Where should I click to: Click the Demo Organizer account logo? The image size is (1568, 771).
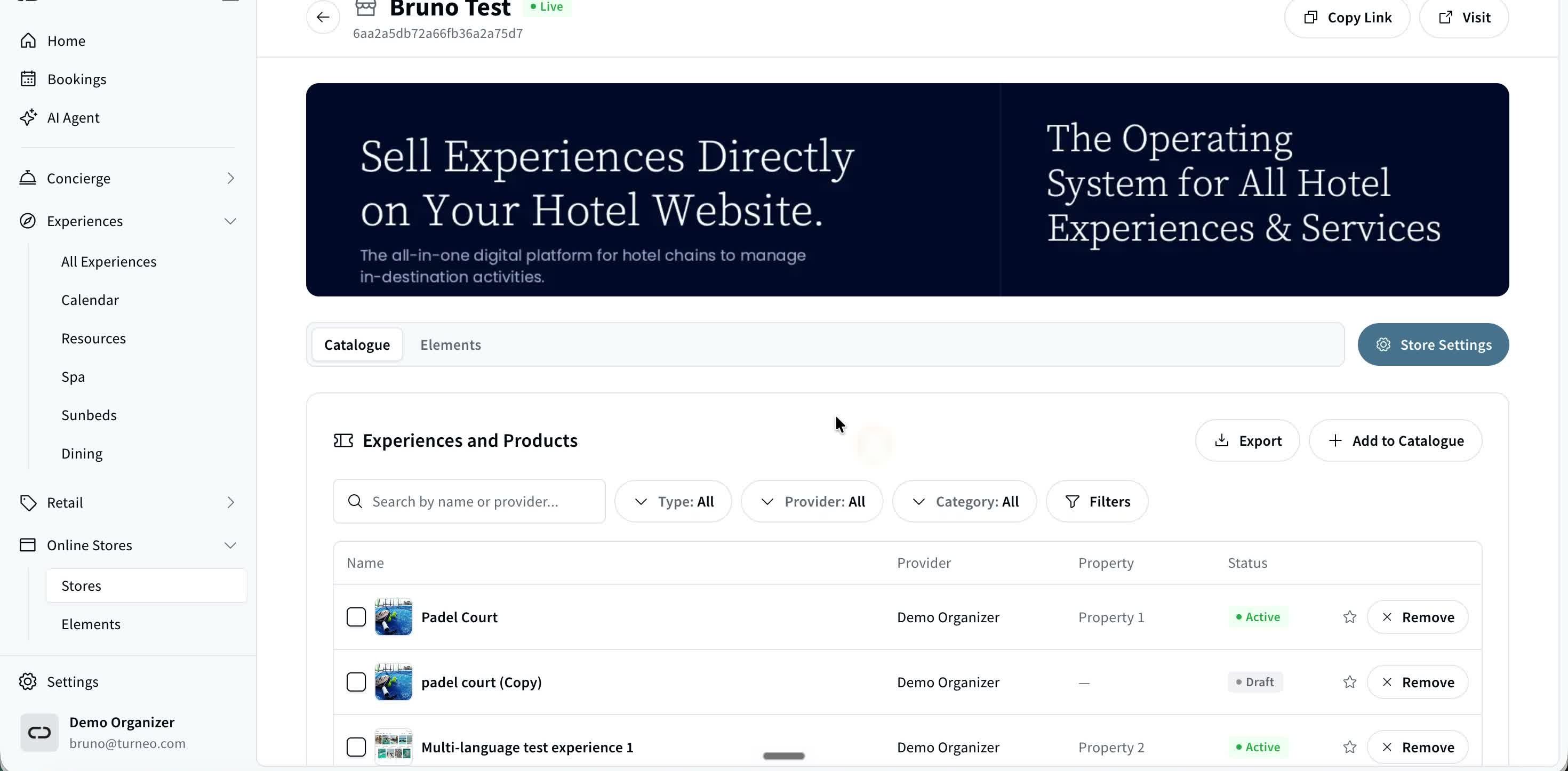pyautogui.click(x=39, y=733)
